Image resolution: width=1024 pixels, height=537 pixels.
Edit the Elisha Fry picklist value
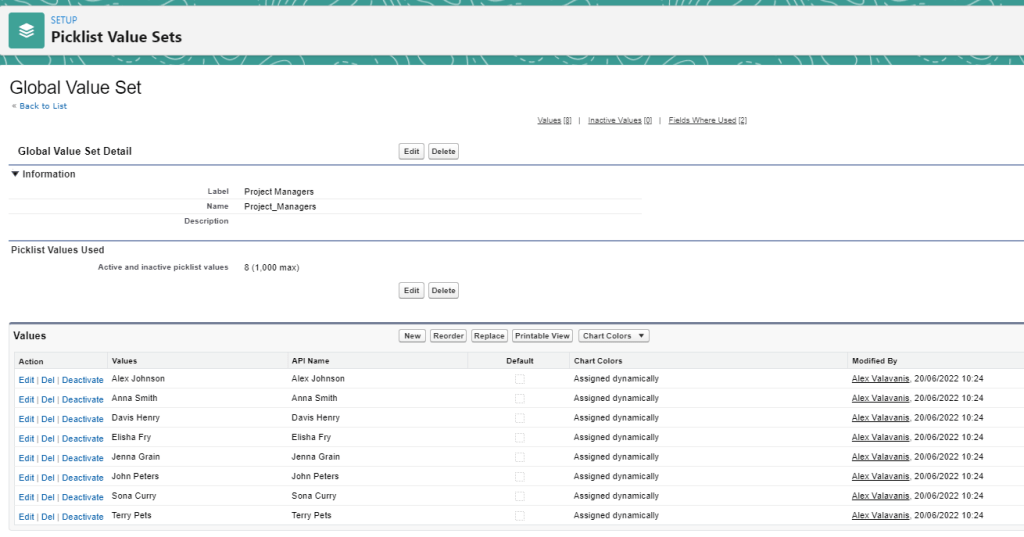26,438
